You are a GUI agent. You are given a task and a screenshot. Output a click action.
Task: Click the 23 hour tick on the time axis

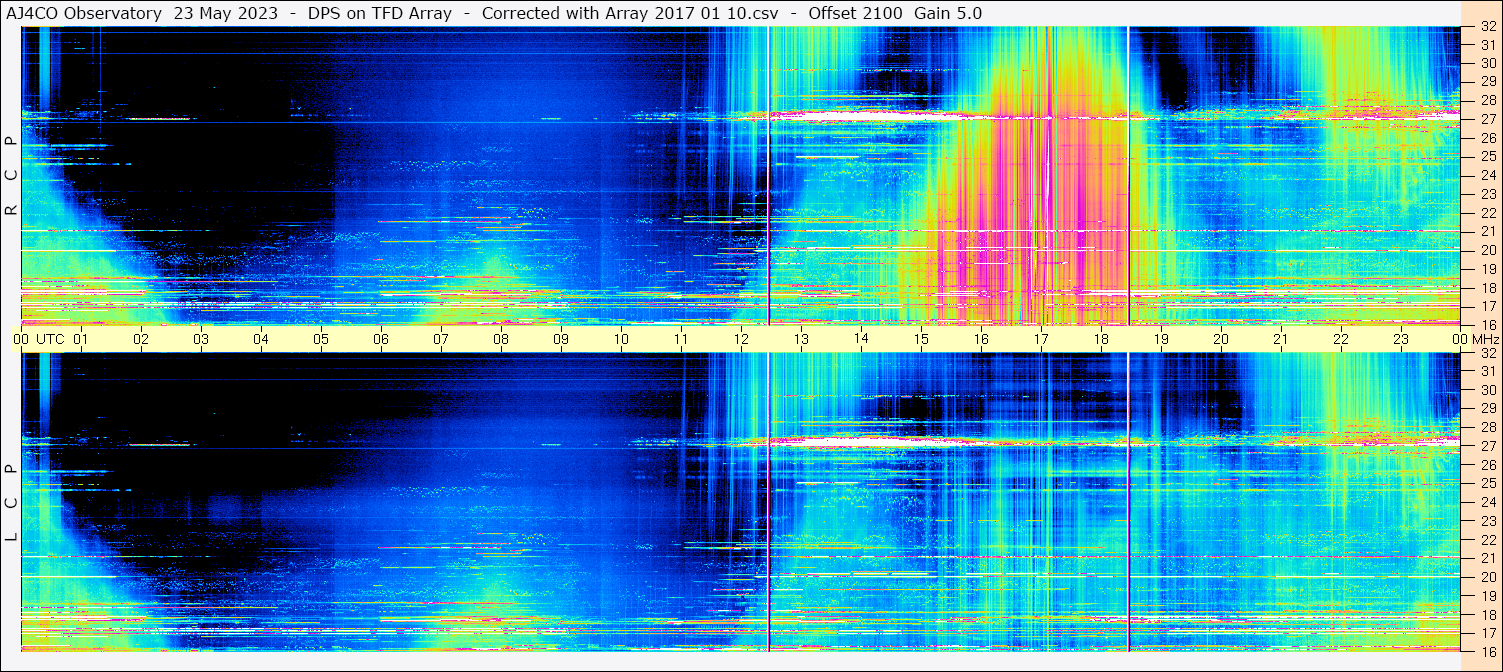tap(1401, 339)
